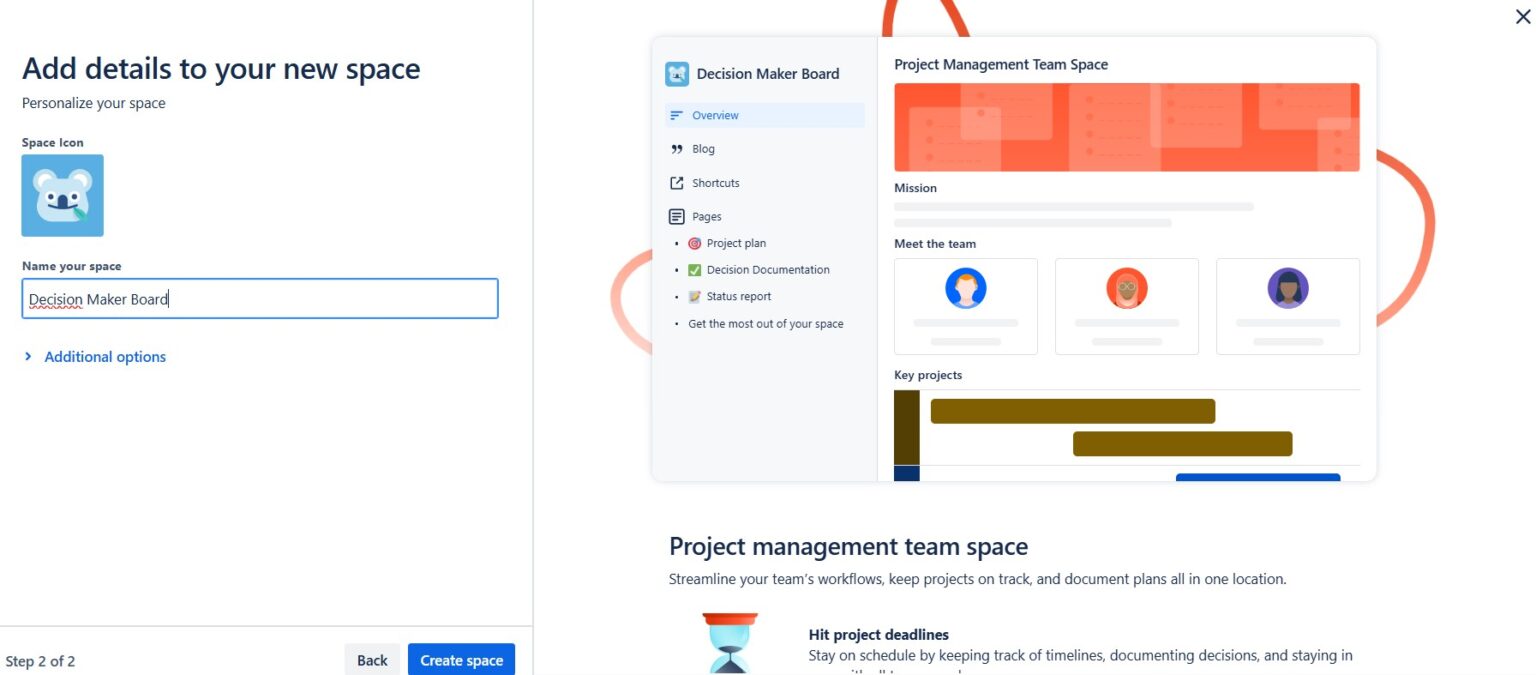Expand Additional options
The width and height of the screenshot is (1536, 675).
pyautogui.click(x=95, y=357)
